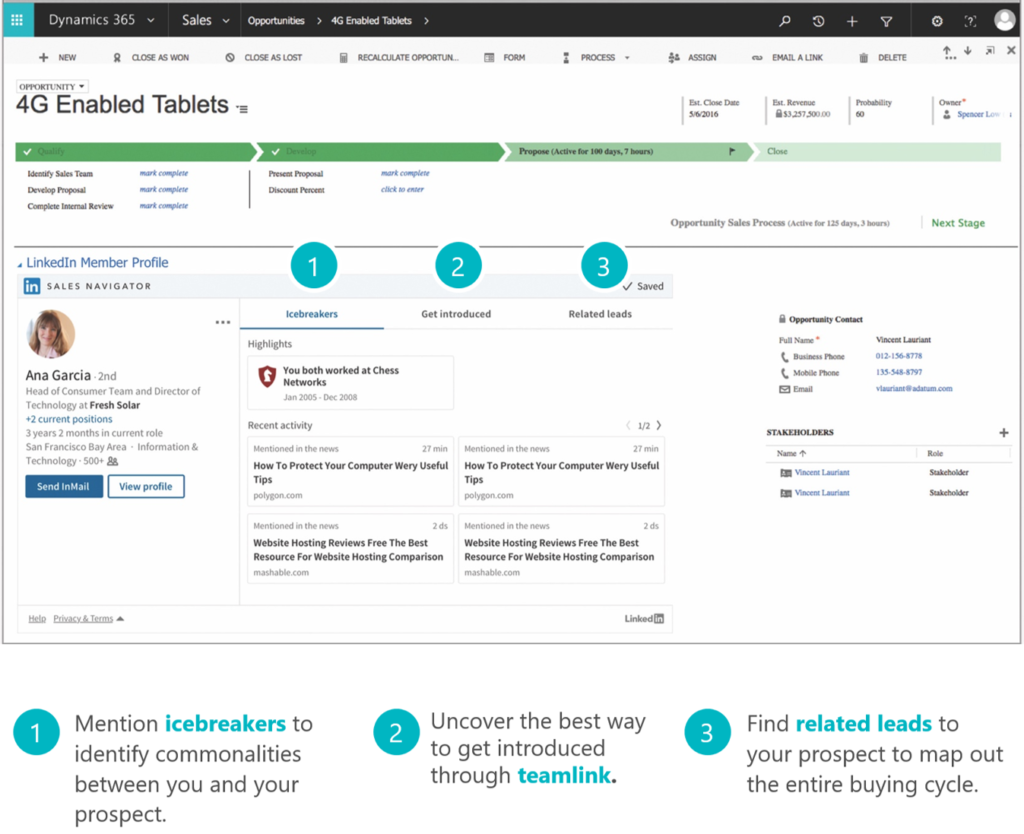Open recent items history clock icon
Screen dimensions: 1024x834
pyautogui.click(x=818, y=21)
